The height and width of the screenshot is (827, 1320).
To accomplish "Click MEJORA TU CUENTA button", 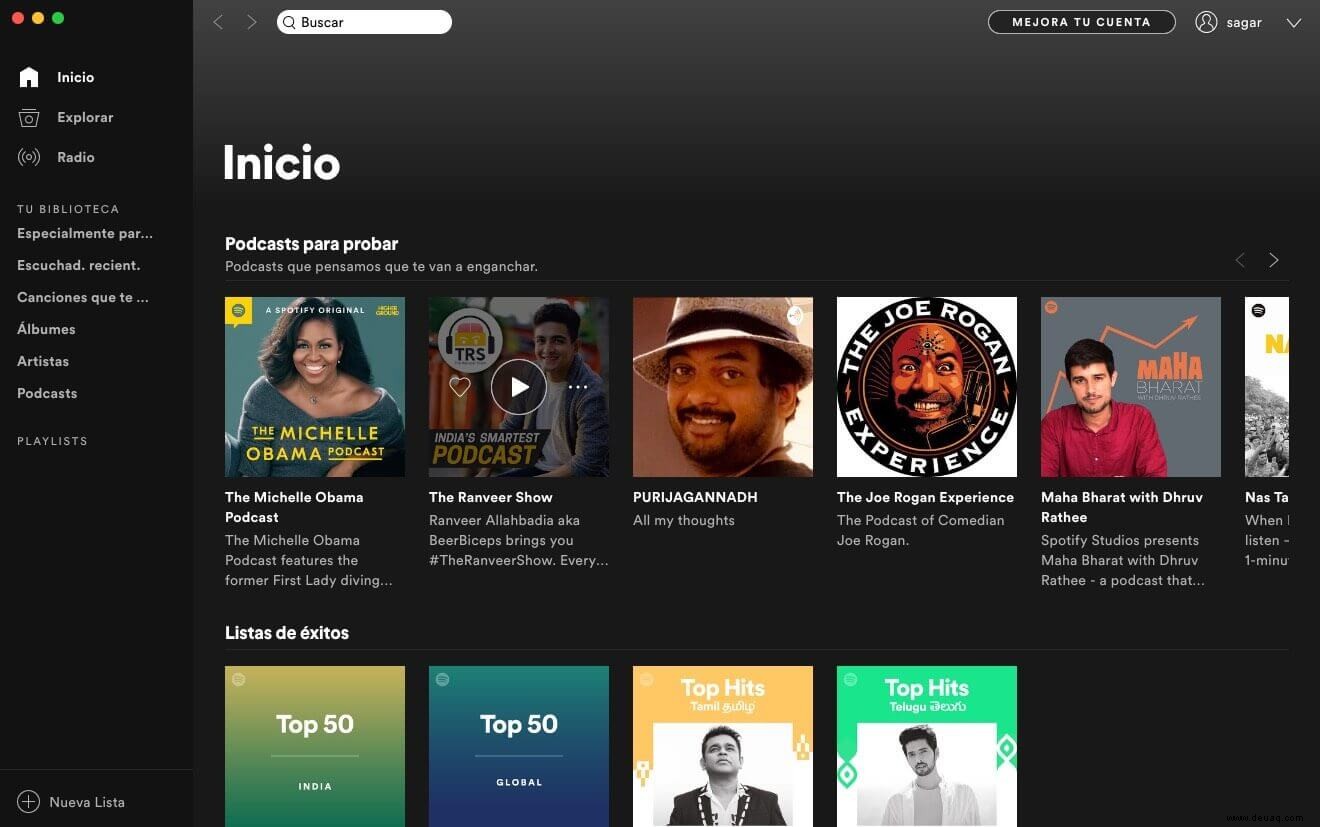I will coord(1081,22).
